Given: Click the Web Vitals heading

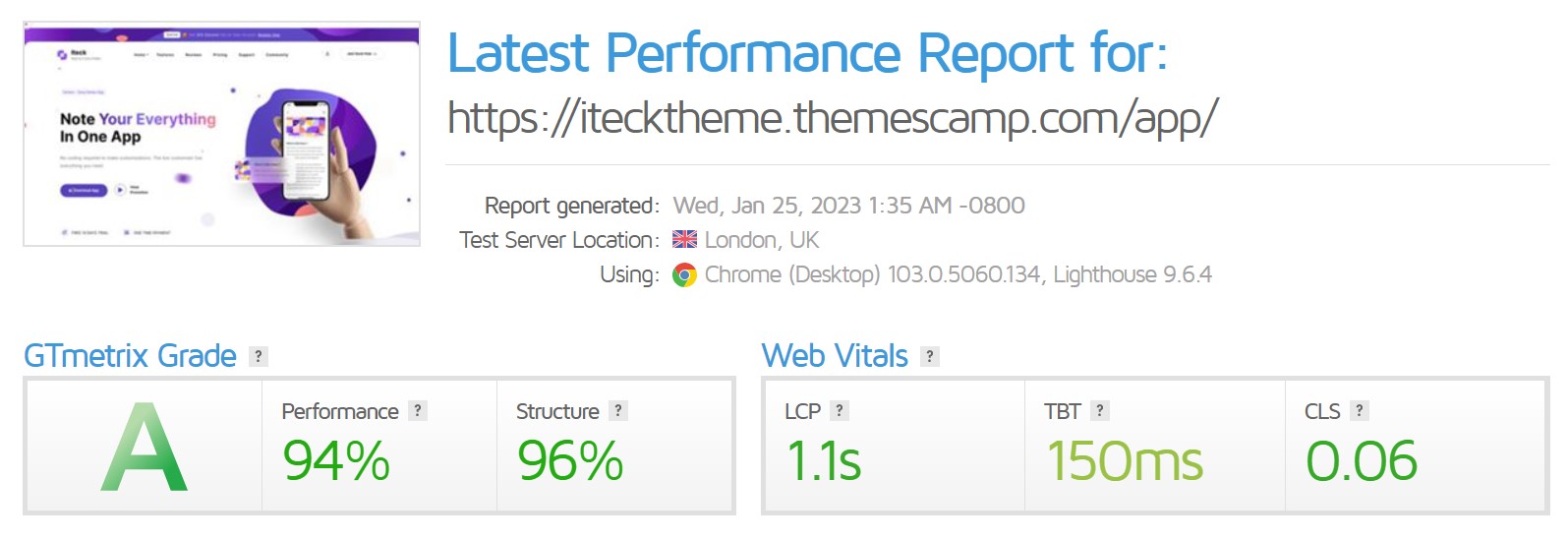Looking at the screenshot, I should point(835,356).
